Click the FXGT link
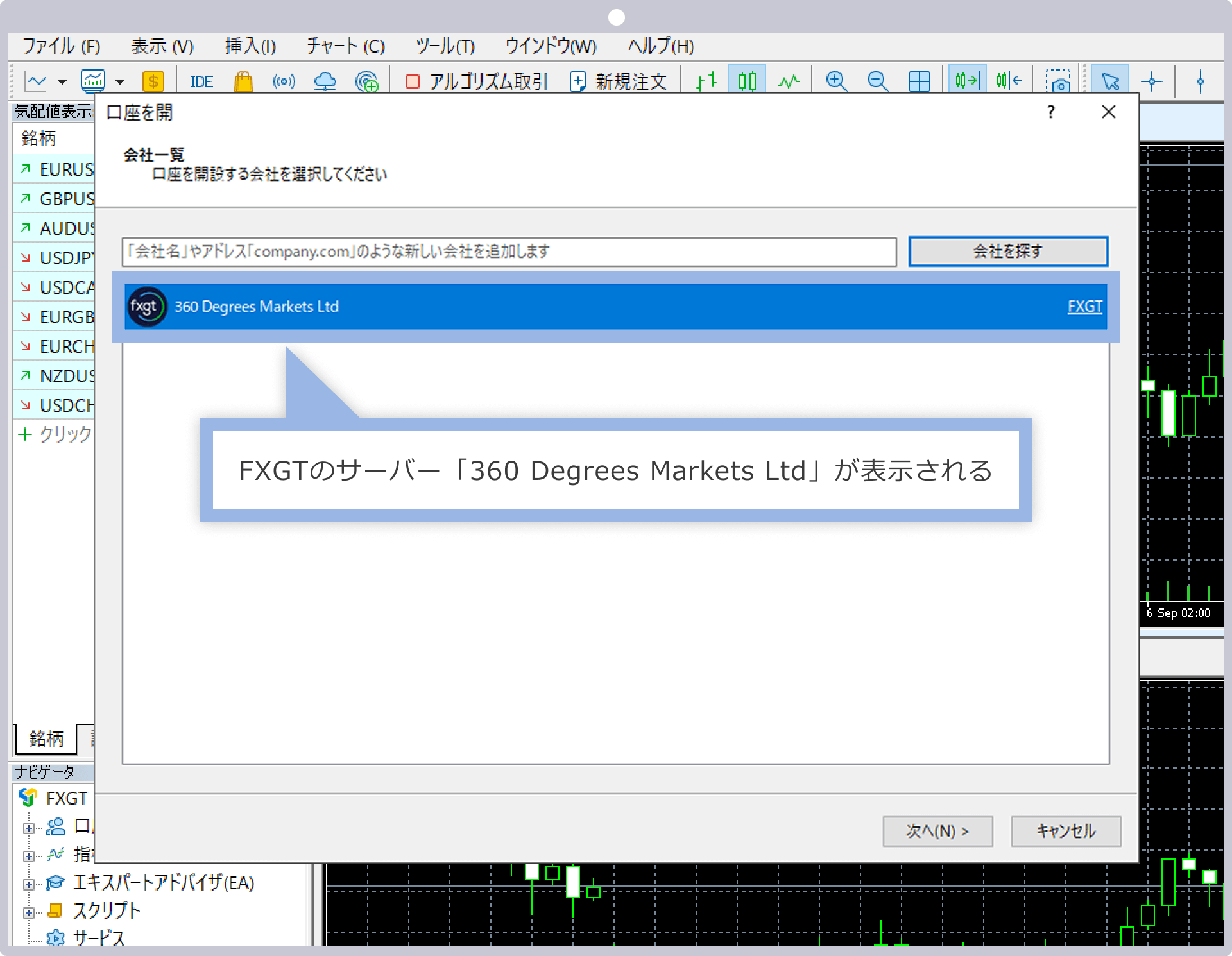This screenshot has height=956, width=1232. (1084, 307)
